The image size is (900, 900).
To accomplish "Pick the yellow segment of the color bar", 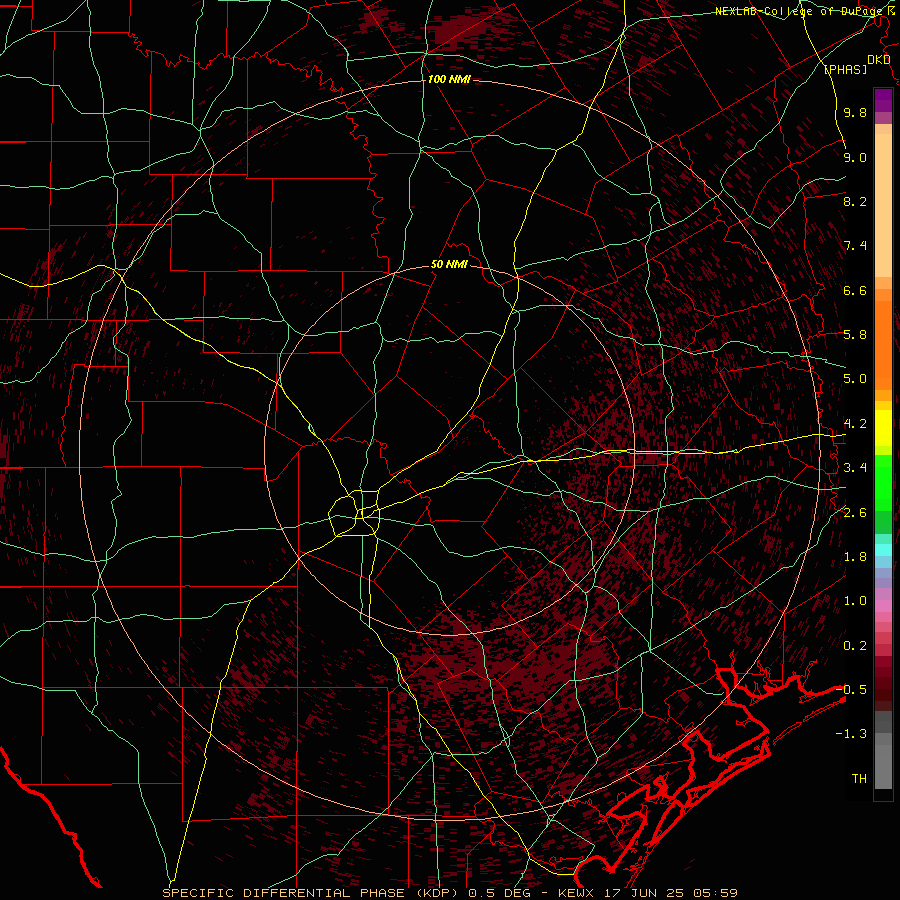I will [883, 428].
